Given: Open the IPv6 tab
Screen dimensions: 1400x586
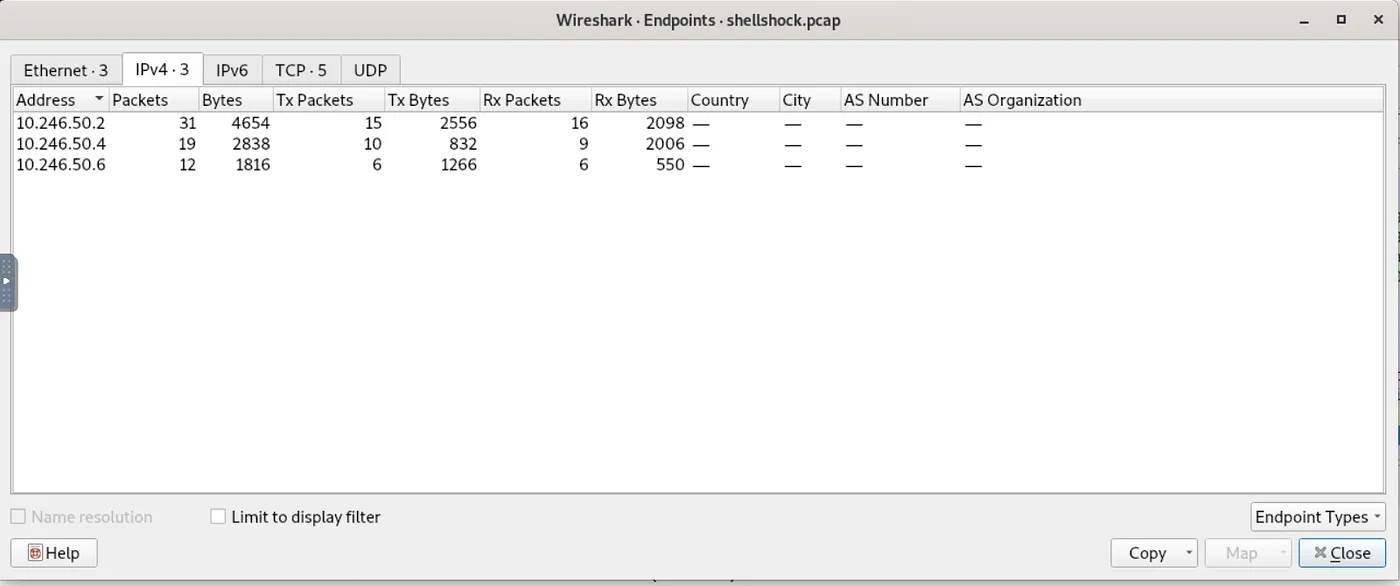Looking at the screenshot, I should (x=232, y=70).
